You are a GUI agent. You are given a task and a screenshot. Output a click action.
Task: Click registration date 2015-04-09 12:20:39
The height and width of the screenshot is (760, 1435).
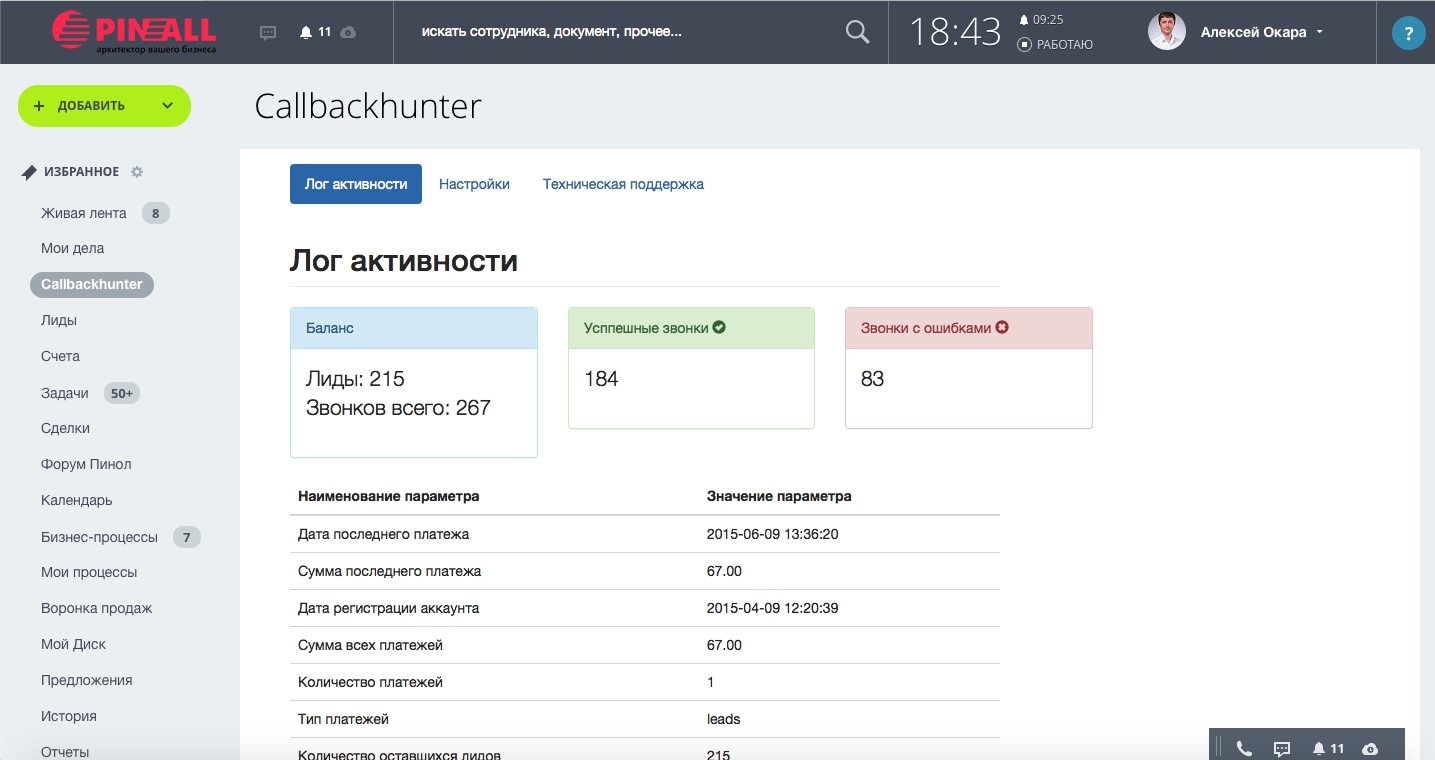tap(772, 608)
